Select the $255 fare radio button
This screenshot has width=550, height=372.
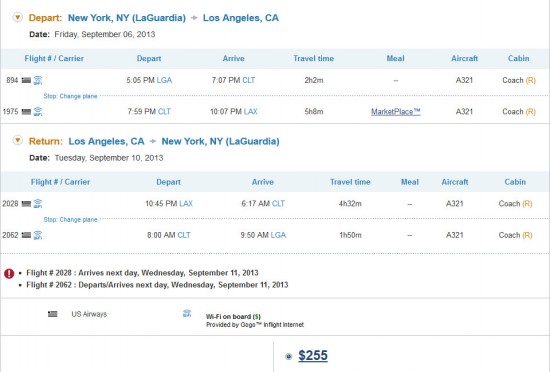(x=289, y=357)
